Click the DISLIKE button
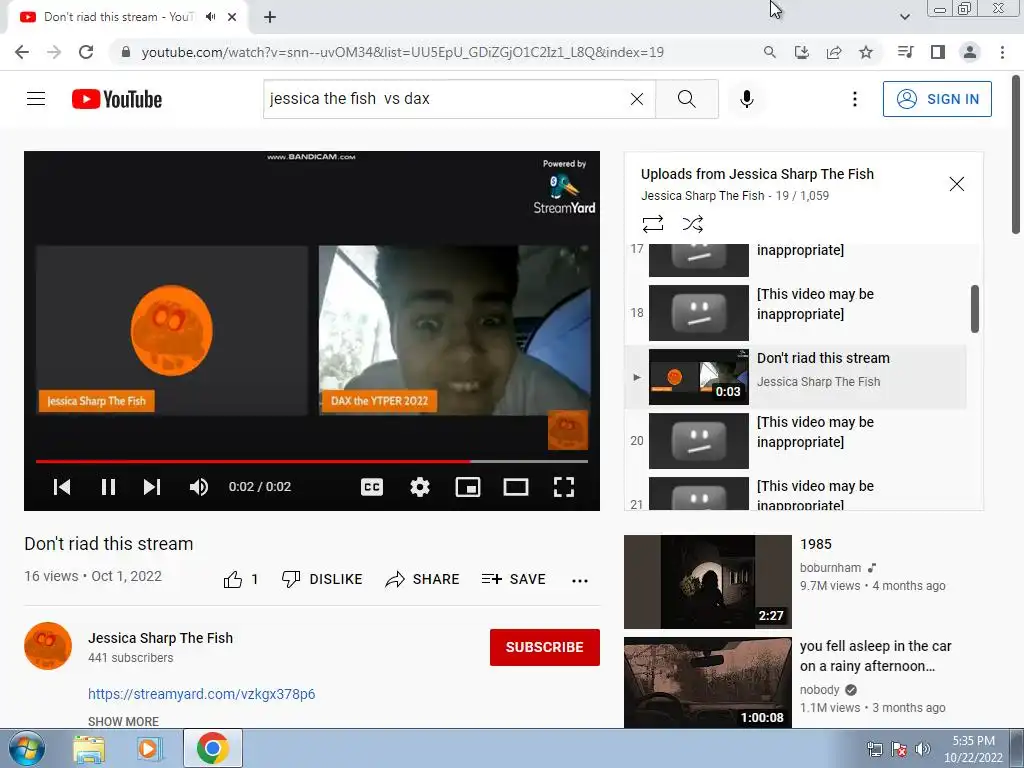Viewport: 1024px width, 768px height. point(322,579)
